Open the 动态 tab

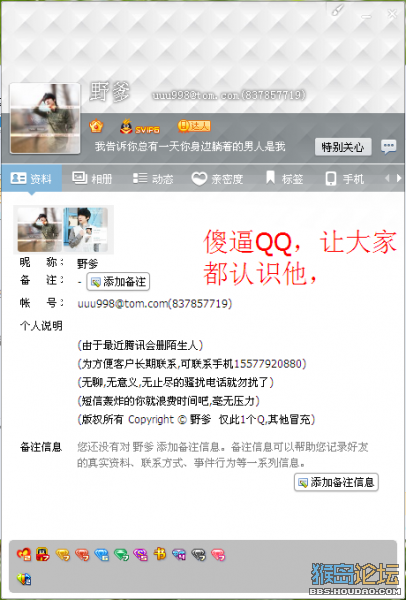click(x=153, y=178)
